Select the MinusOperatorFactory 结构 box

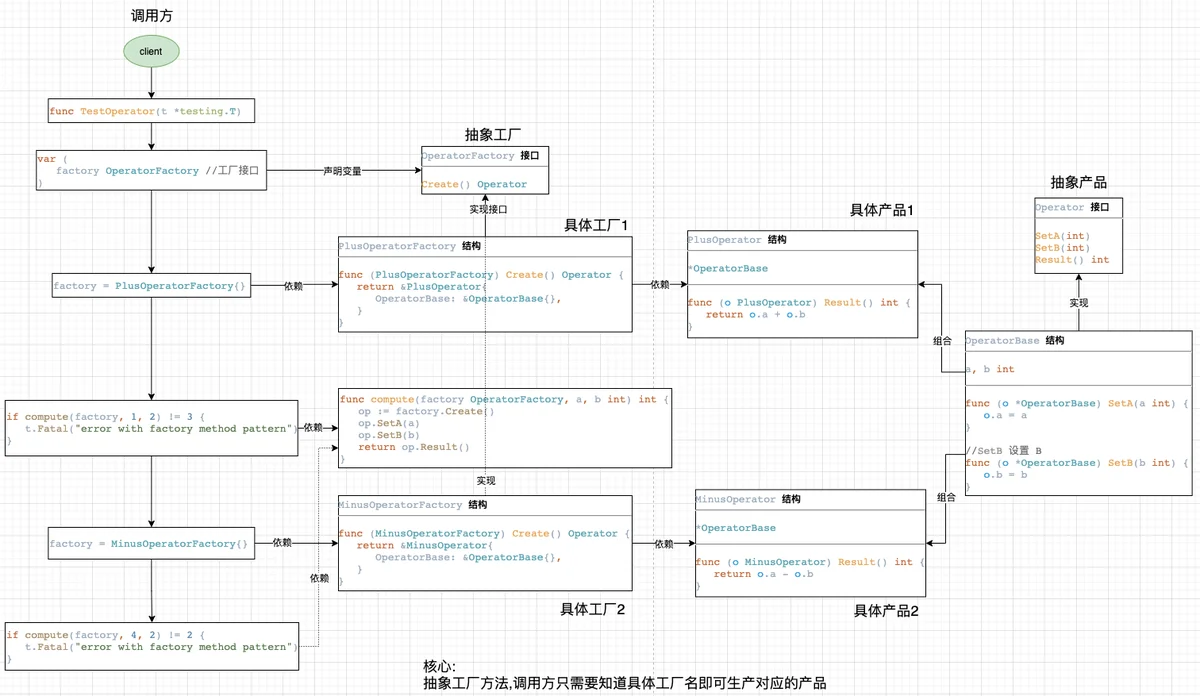tap(485, 543)
